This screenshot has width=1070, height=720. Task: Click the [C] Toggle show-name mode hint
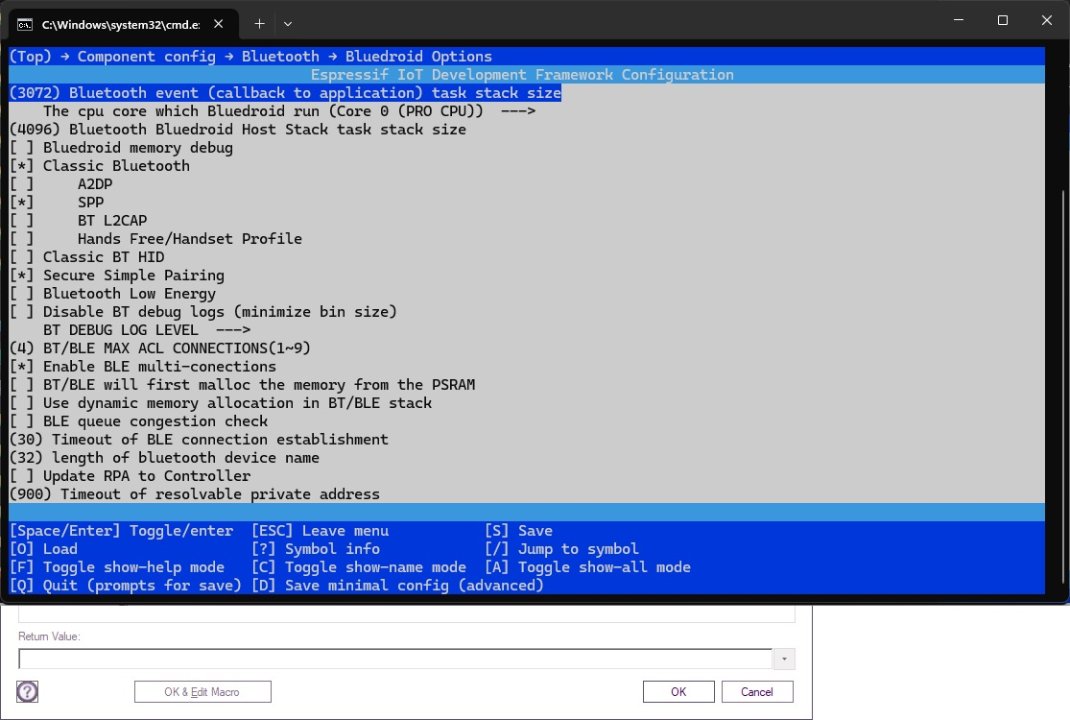358,568
